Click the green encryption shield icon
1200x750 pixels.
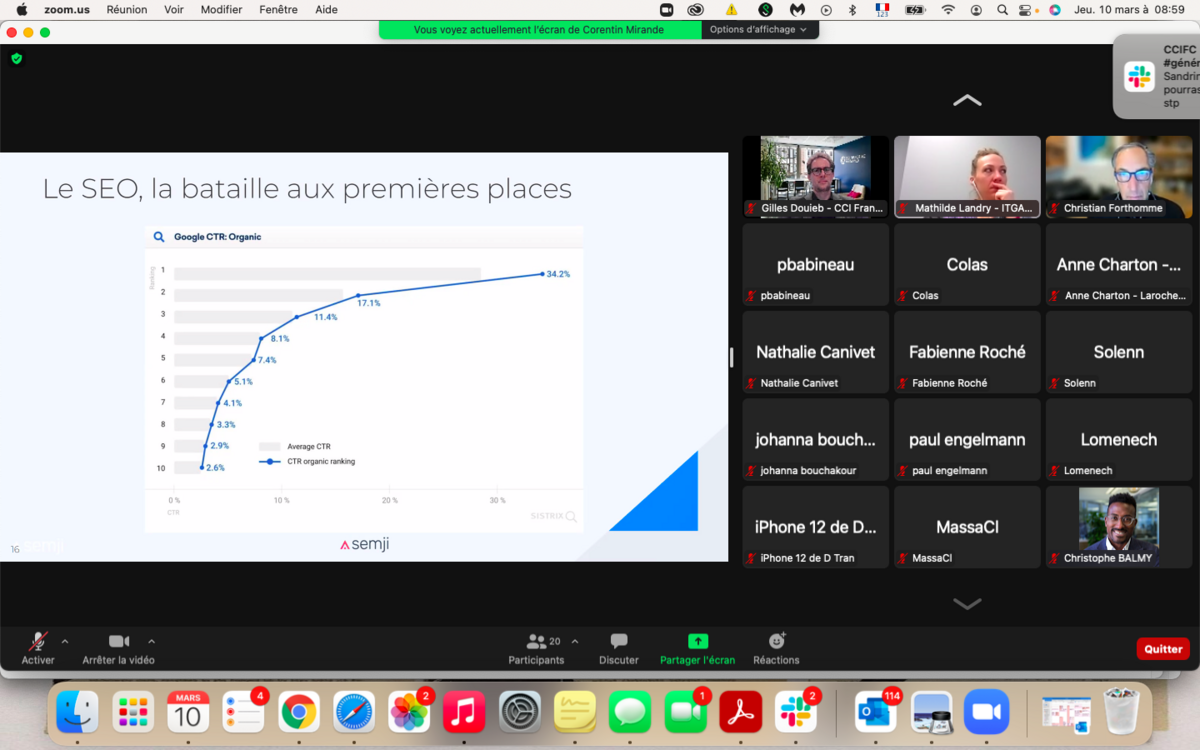coord(16,59)
